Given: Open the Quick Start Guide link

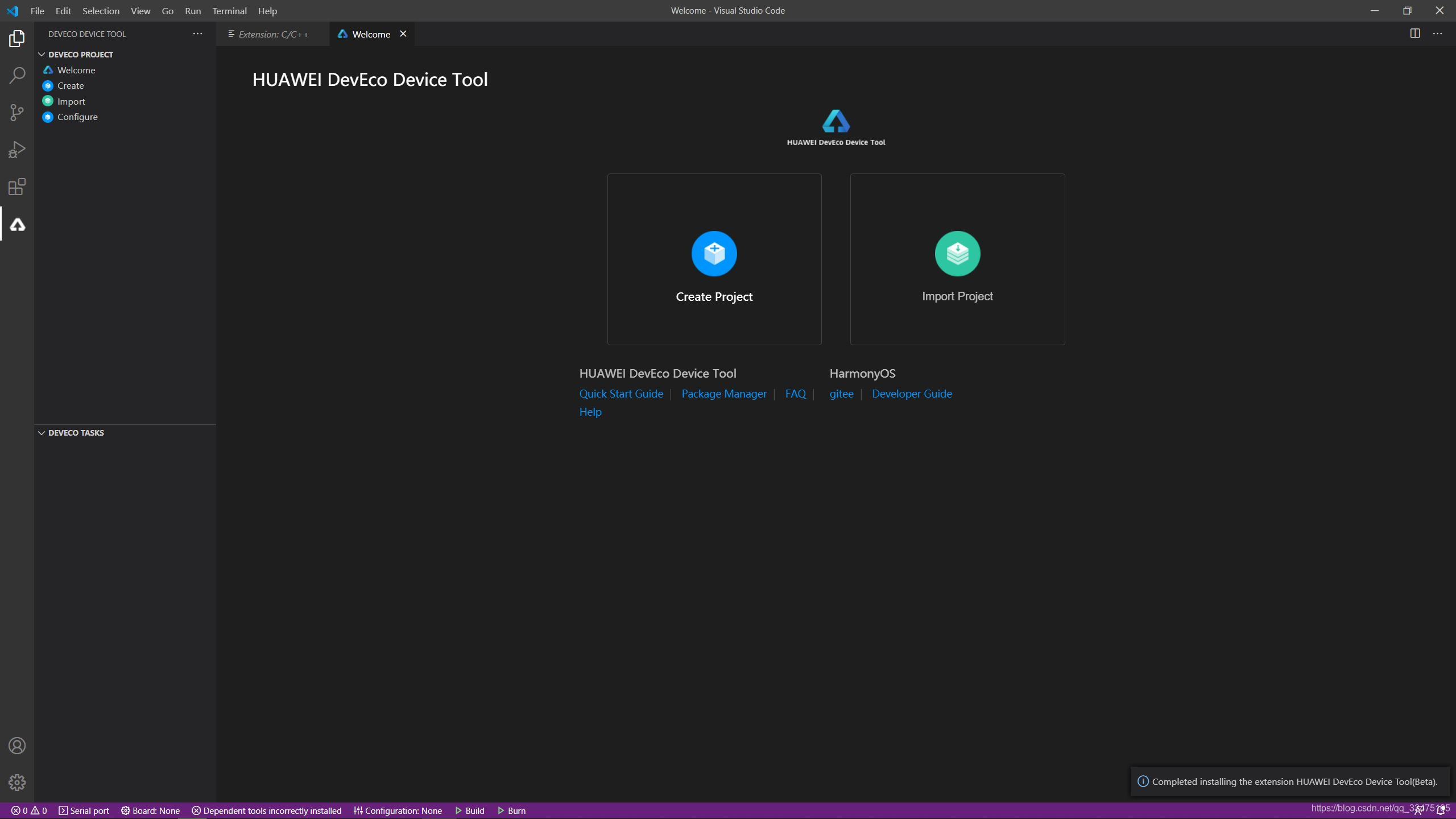Looking at the screenshot, I should [x=621, y=394].
